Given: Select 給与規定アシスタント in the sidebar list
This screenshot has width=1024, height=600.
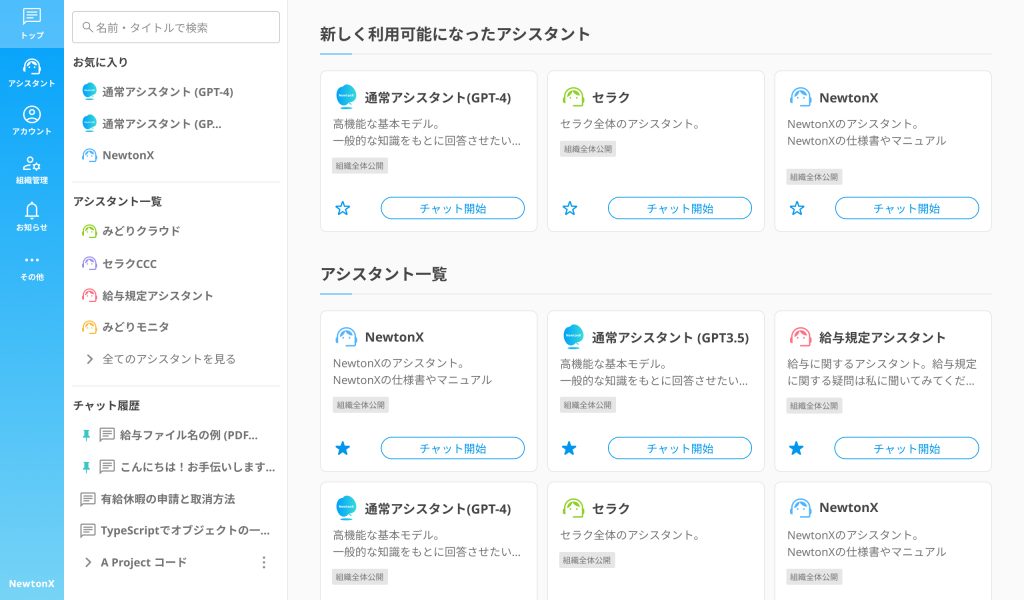Looking at the screenshot, I should point(157,296).
